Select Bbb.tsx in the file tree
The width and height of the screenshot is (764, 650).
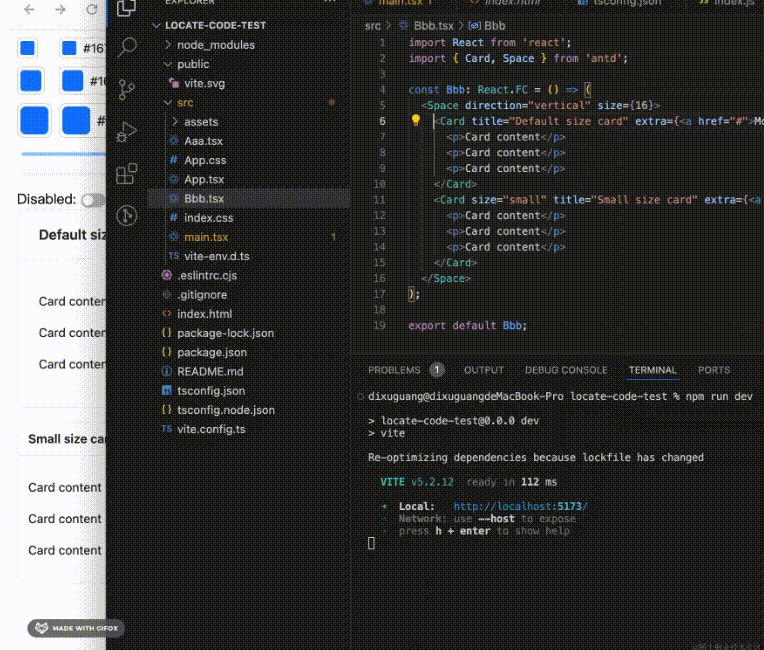248,199
